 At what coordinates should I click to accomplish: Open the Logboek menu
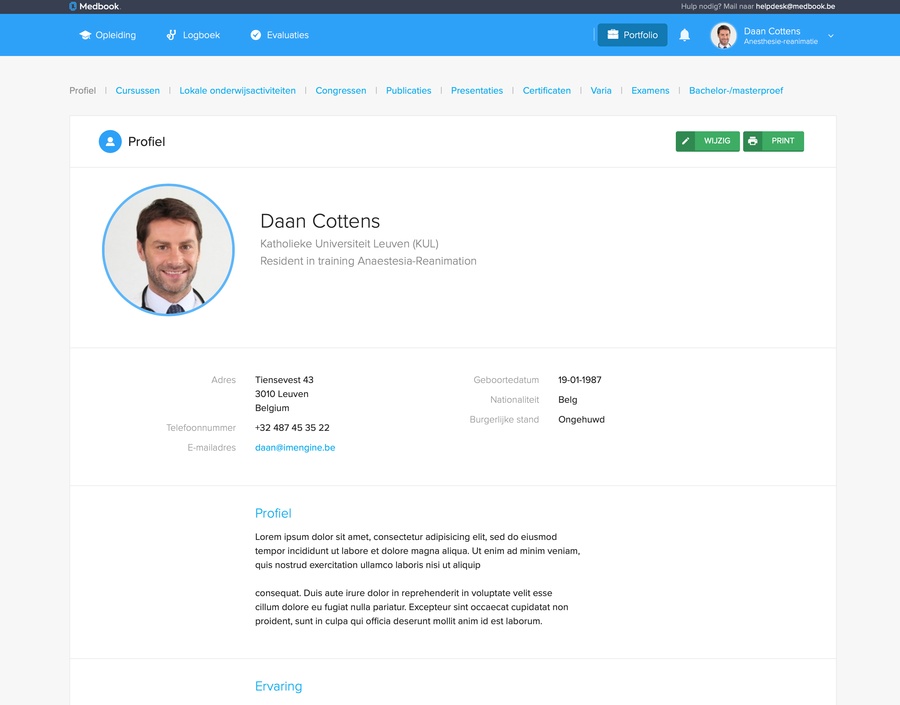pos(193,35)
